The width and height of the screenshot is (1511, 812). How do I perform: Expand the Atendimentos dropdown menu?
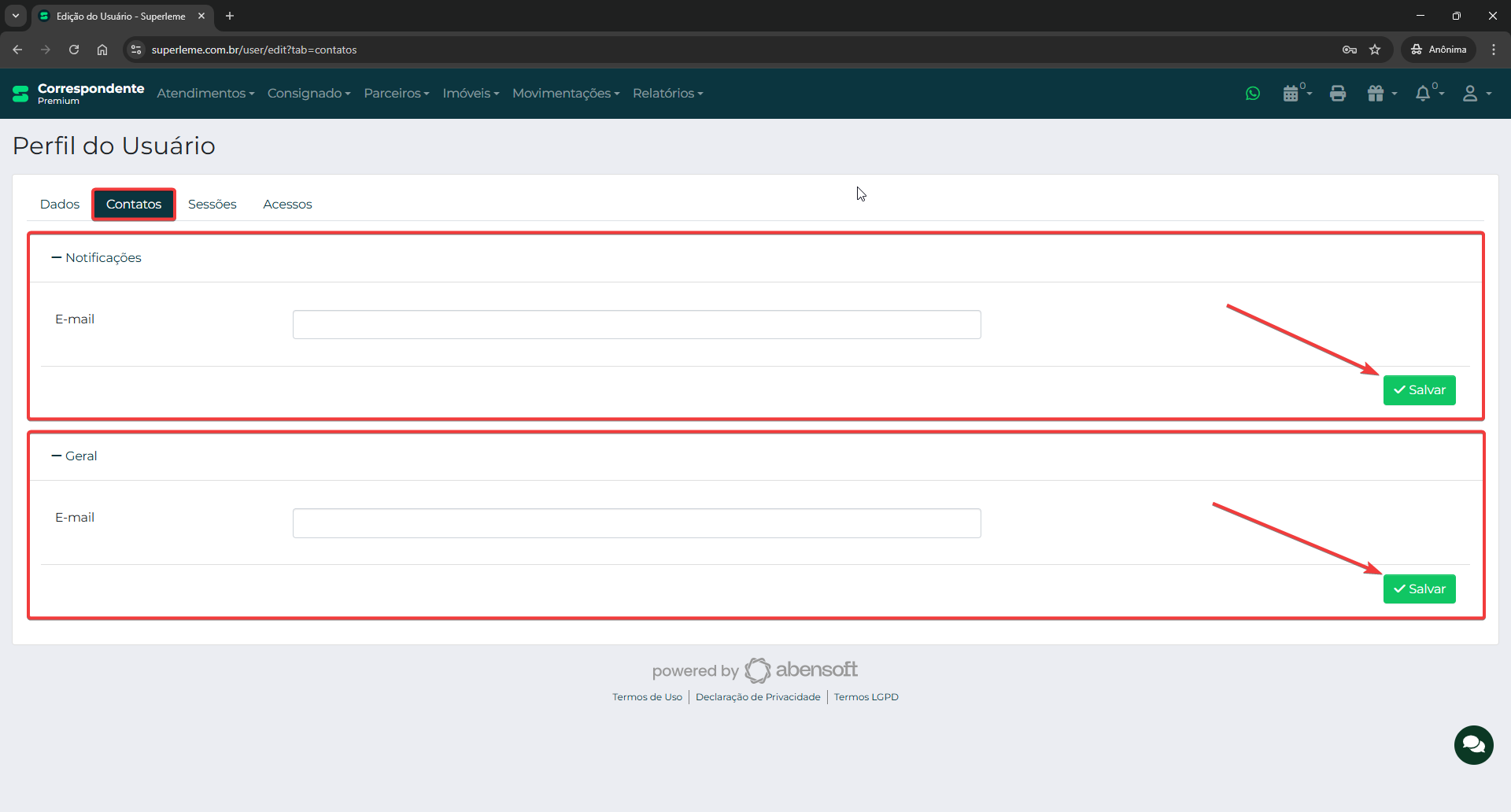[205, 93]
